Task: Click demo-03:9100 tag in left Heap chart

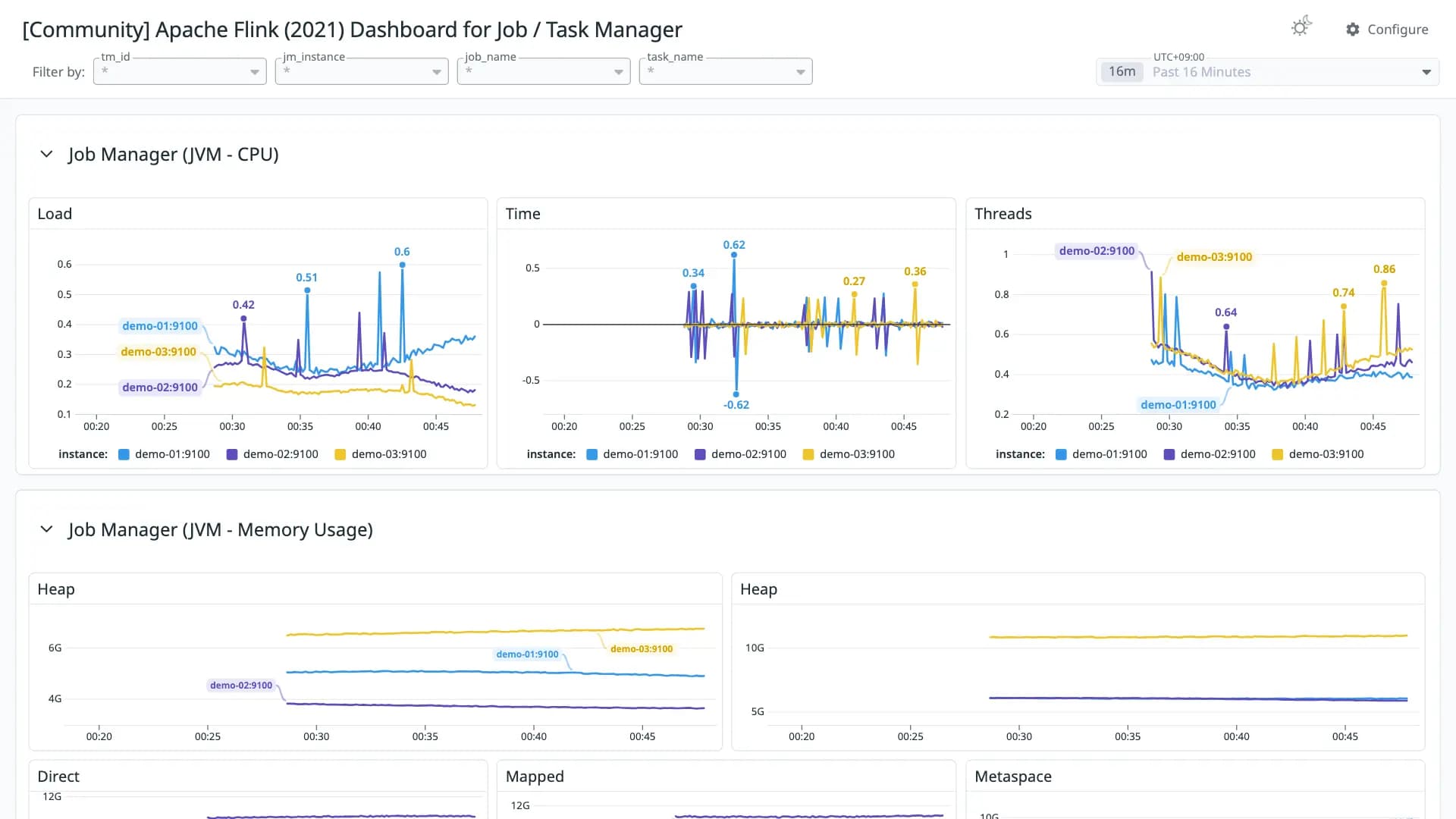Action: pyautogui.click(x=642, y=649)
